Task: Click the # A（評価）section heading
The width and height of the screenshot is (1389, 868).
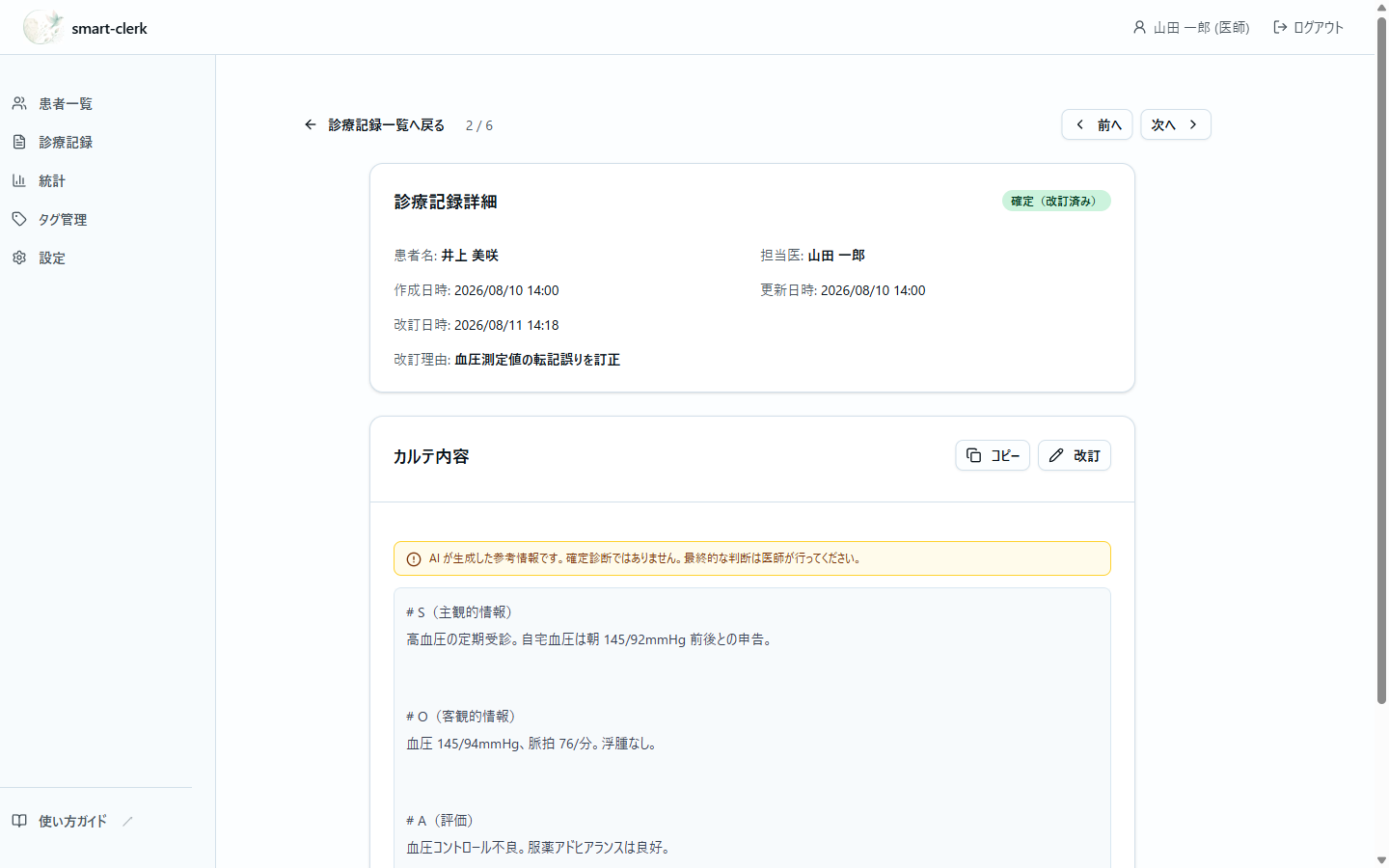Action: point(440,821)
